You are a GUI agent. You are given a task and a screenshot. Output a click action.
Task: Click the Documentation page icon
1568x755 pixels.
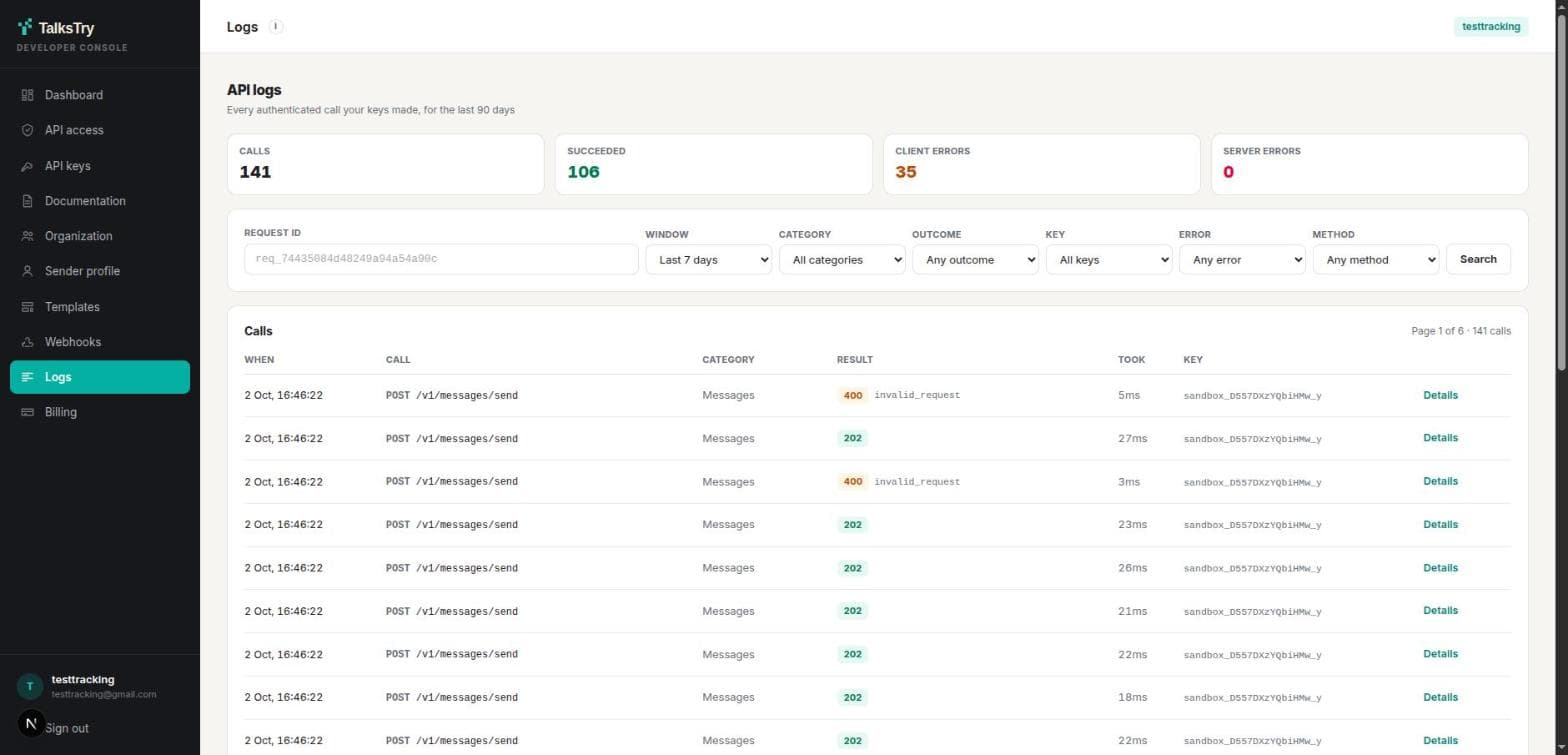27,201
